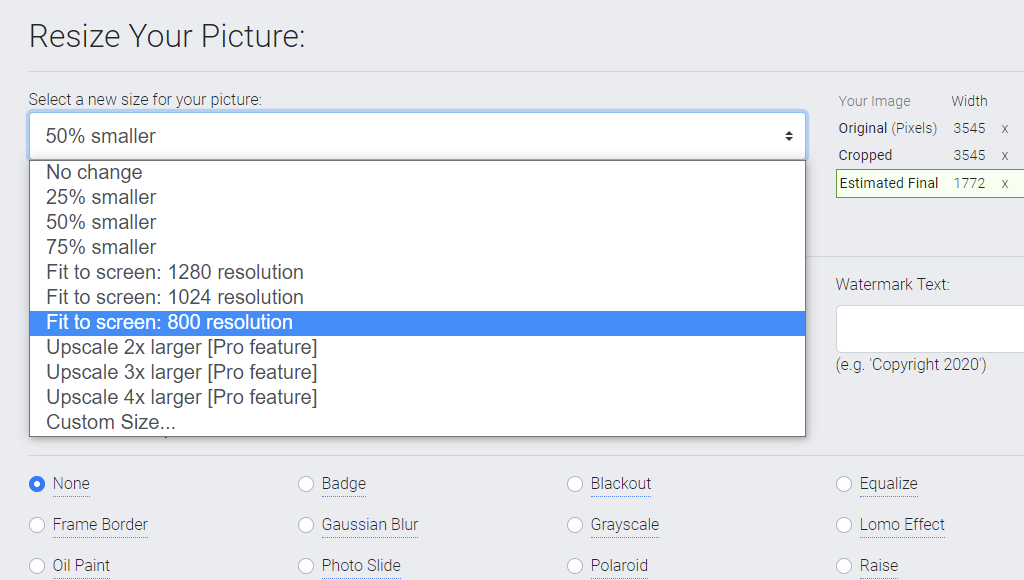Select the Polaroid radio button
This screenshot has height=580, width=1024.
[x=575, y=566]
